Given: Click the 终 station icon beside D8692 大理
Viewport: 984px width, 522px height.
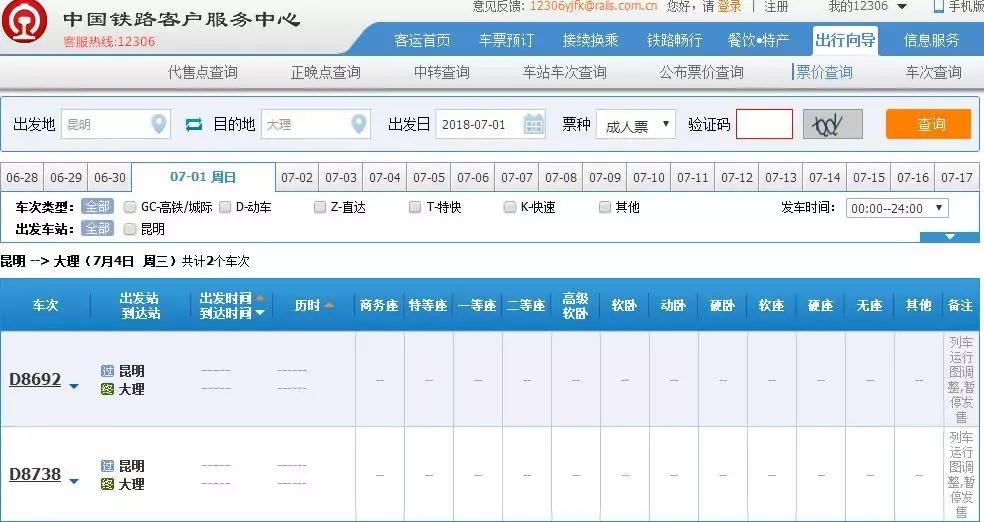Looking at the screenshot, I should coord(107,389).
